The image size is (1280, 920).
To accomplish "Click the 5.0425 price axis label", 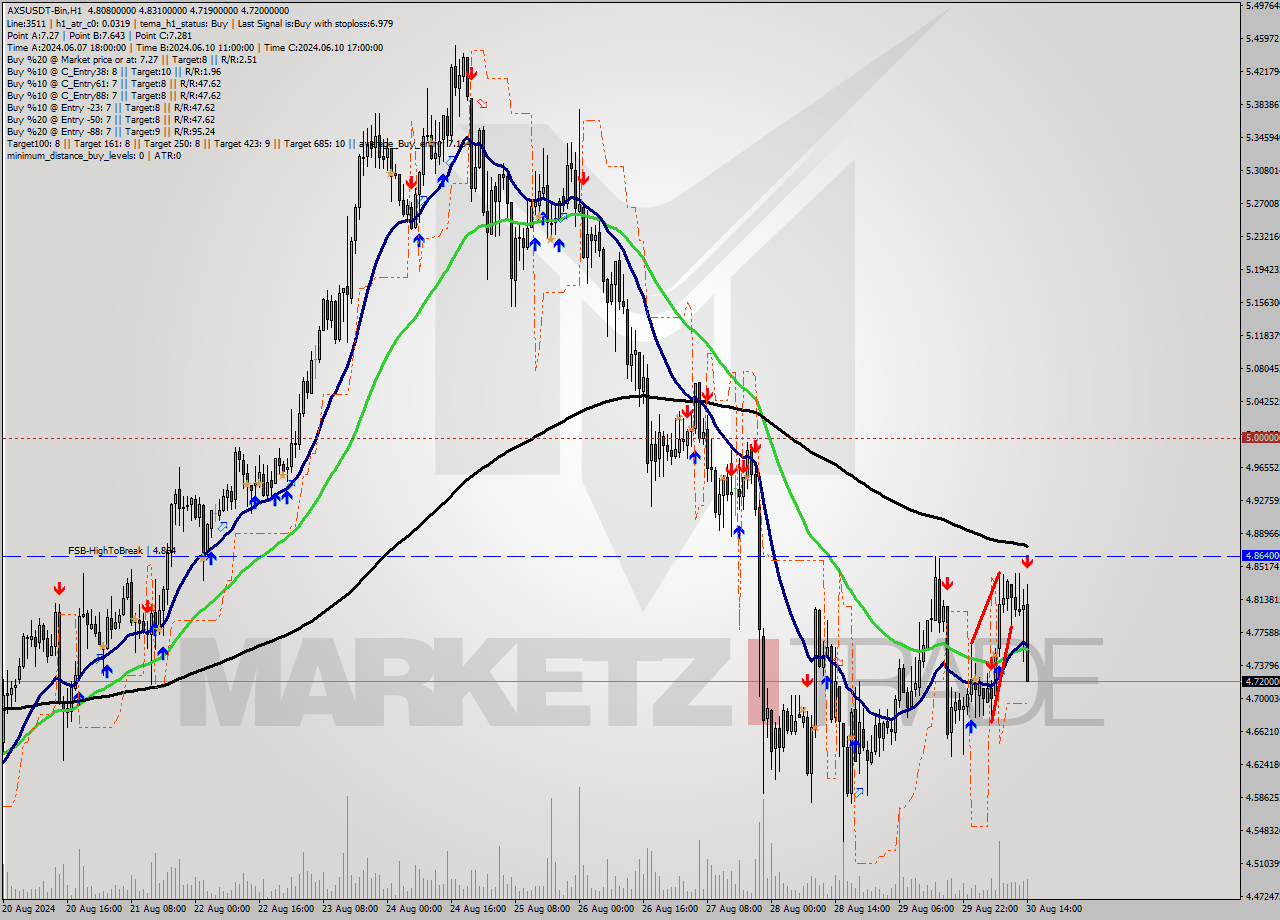I will (x=1262, y=402).
